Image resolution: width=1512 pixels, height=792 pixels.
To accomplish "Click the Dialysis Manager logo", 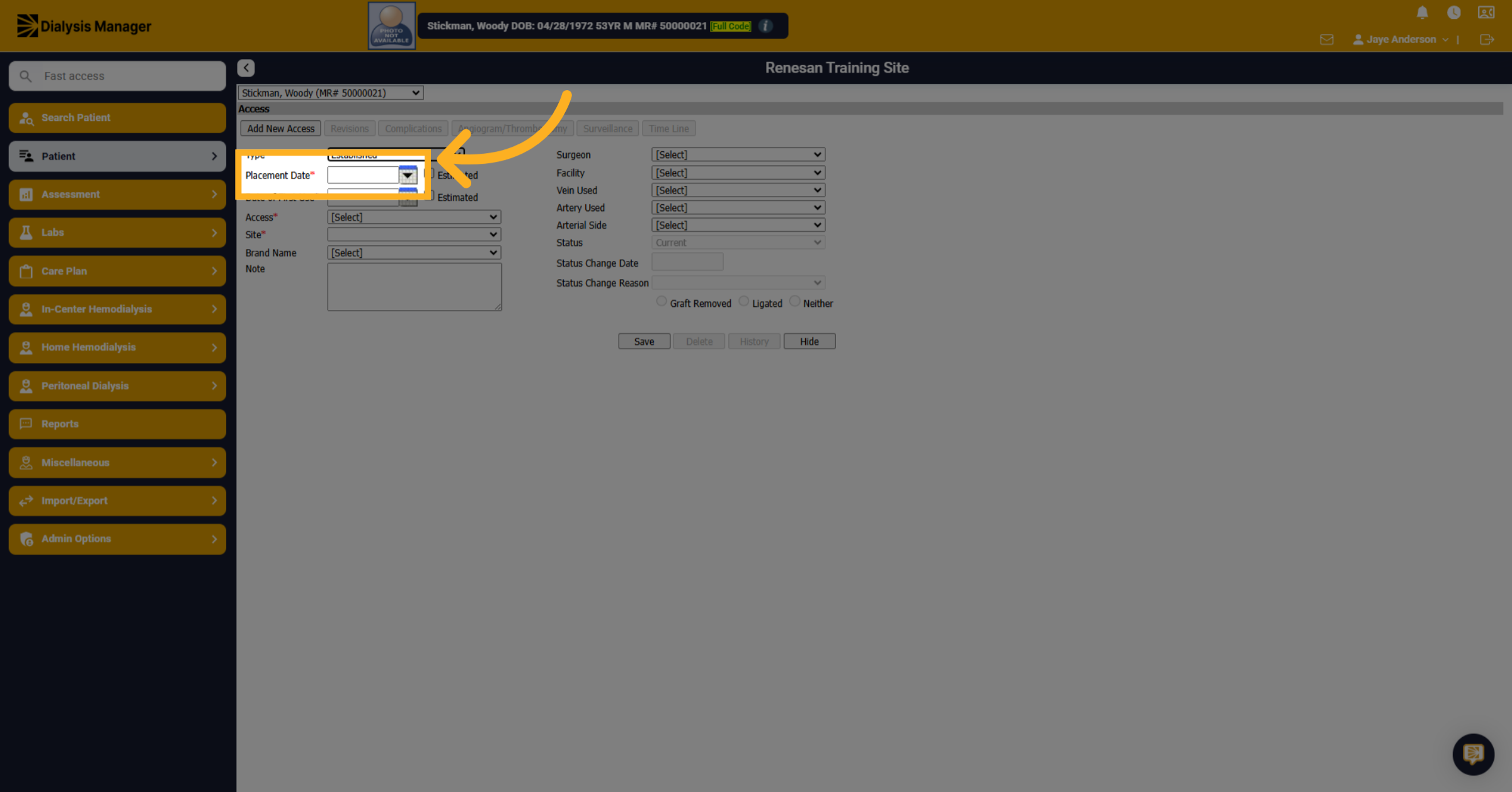I will tap(84, 26).
